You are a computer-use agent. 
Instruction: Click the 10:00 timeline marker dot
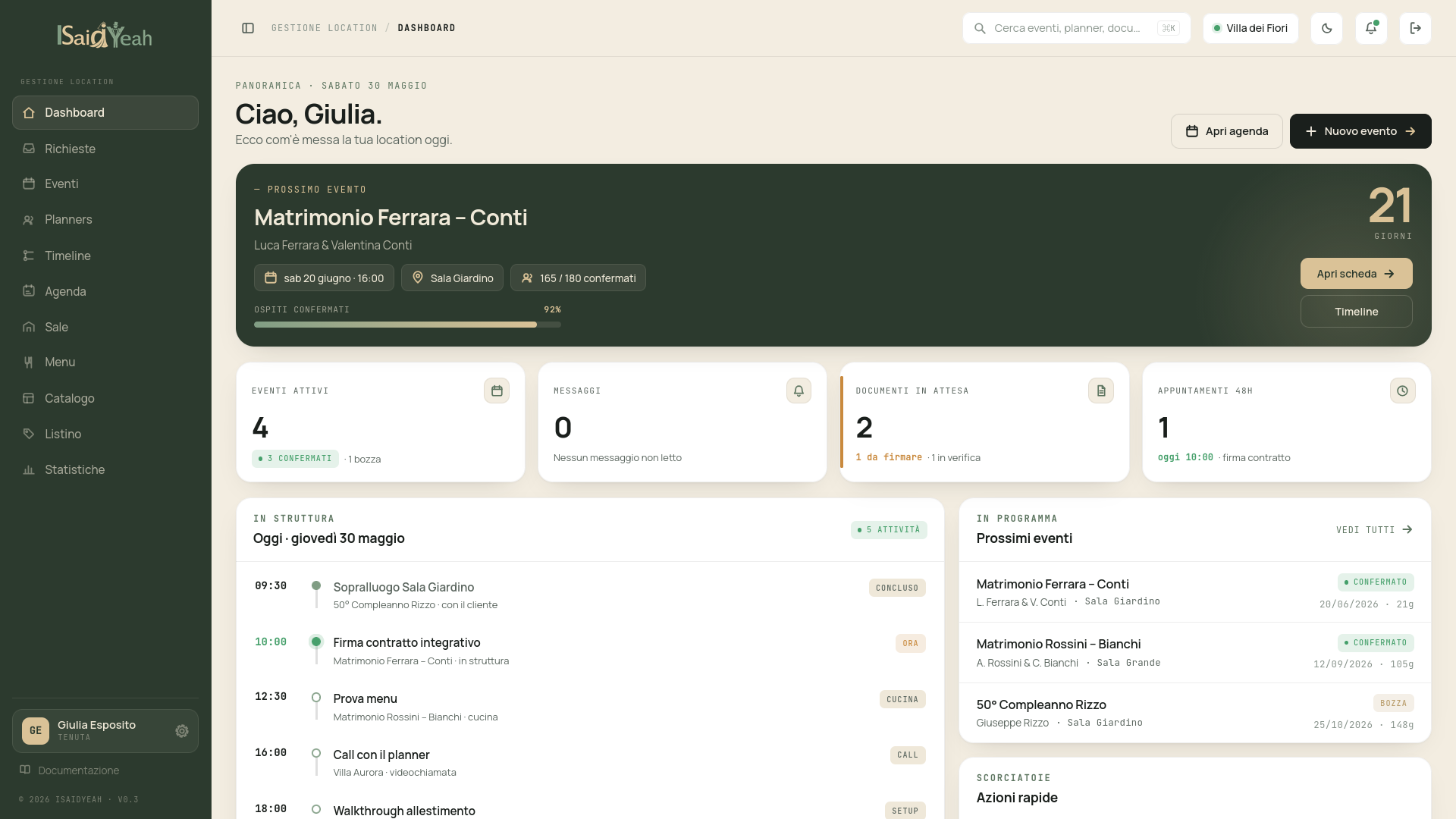[316, 642]
